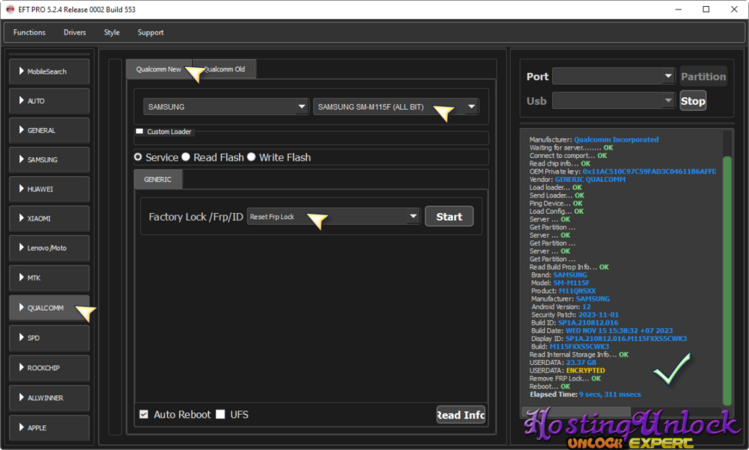Open the SAMSUNG sidebar module
This screenshot has width=749, height=450.
point(49,160)
